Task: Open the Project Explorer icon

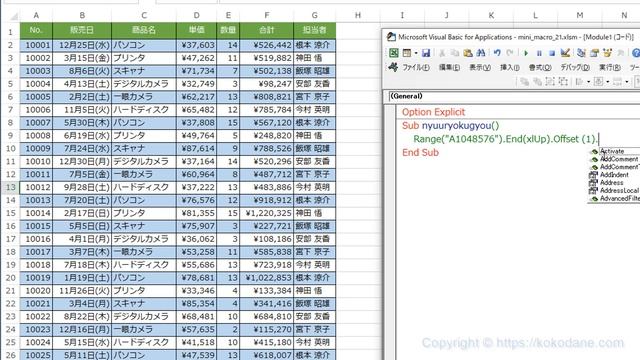Action: (581, 53)
